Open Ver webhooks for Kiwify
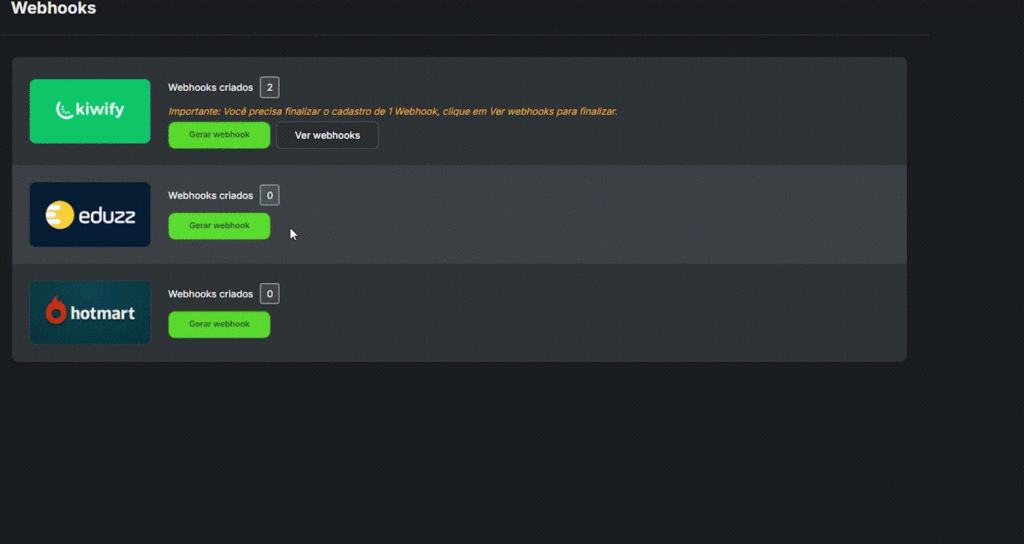This screenshot has height=544, width=1024. [x=327, y=135]
